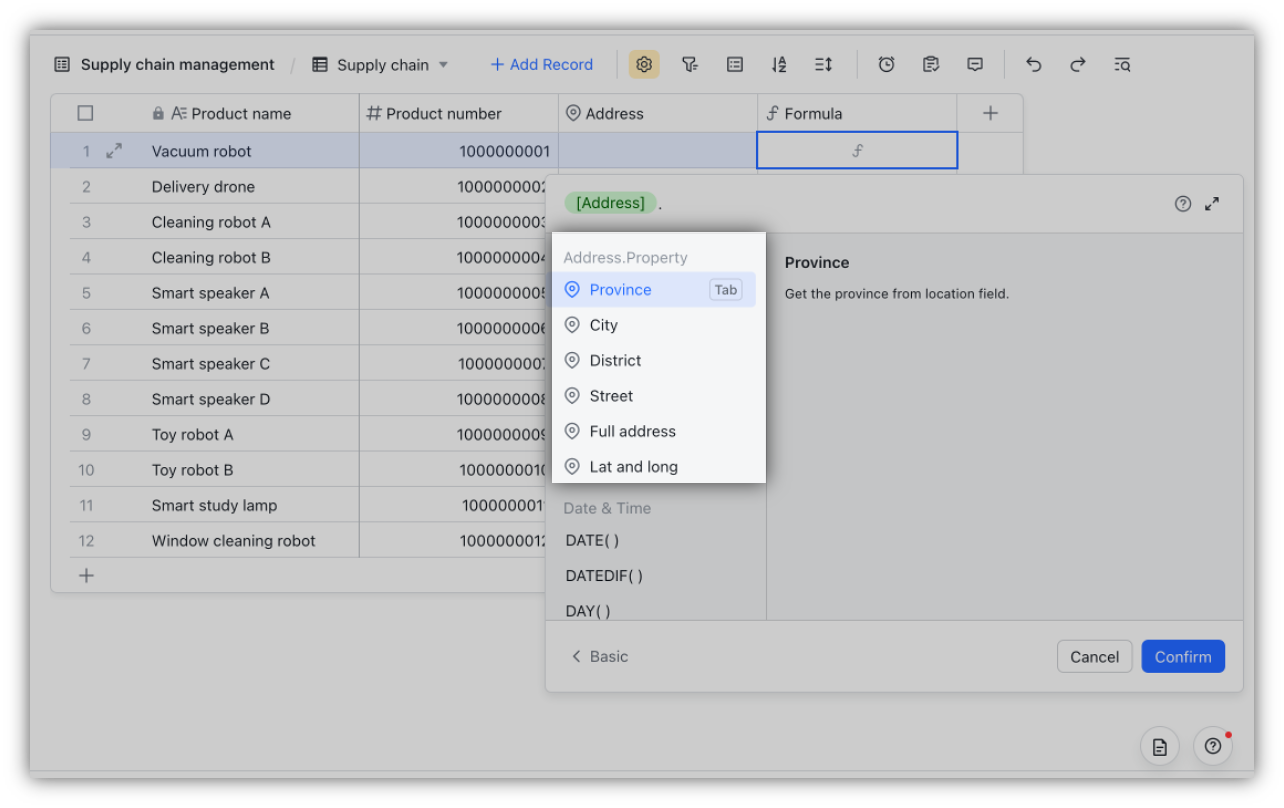Click the field settings gear icon
1284x808 pixels.
[x=644, y=64]
